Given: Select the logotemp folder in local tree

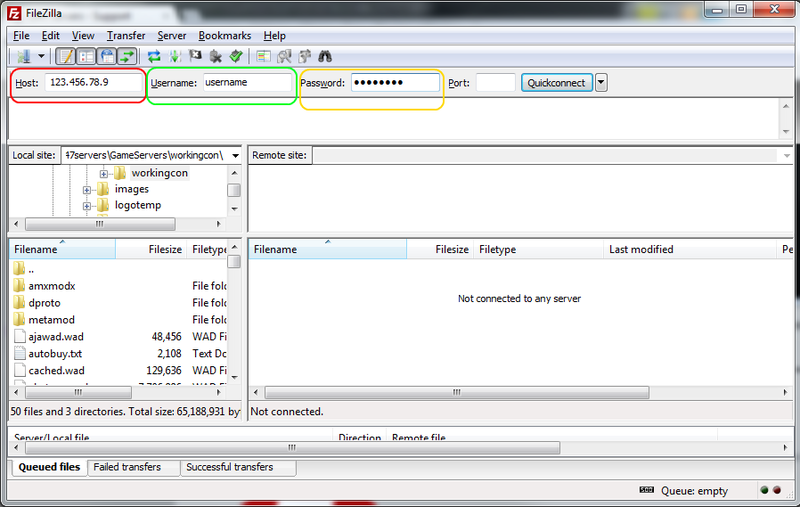Looking at the screenshot, I should point(138,205).
